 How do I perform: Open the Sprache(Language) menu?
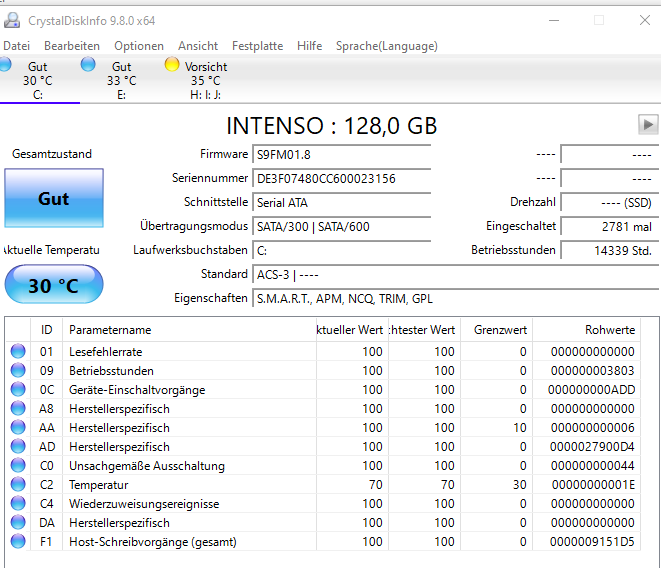coord(387,46)
